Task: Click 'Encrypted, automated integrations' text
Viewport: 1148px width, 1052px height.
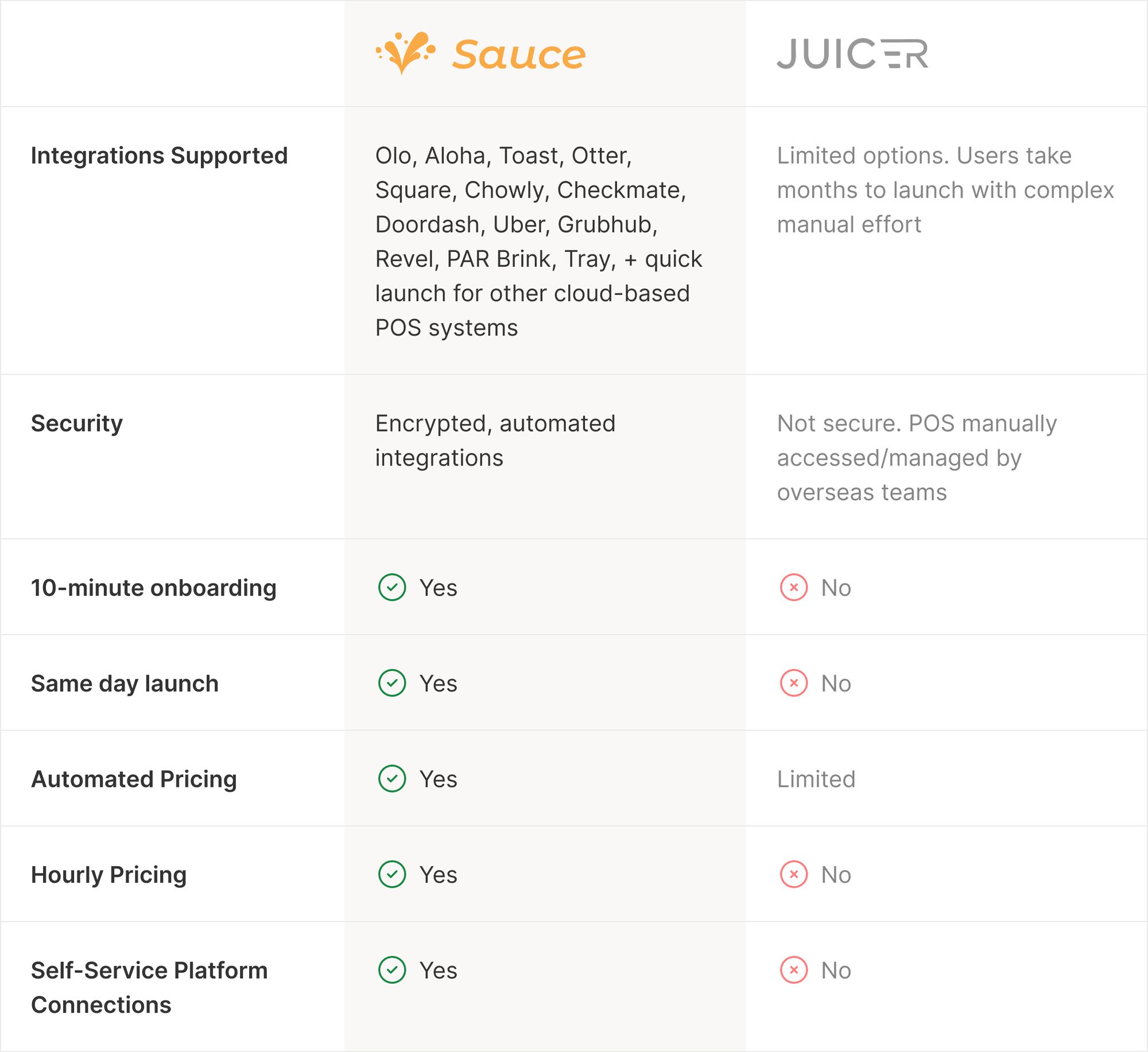Action: coord(495,440)
